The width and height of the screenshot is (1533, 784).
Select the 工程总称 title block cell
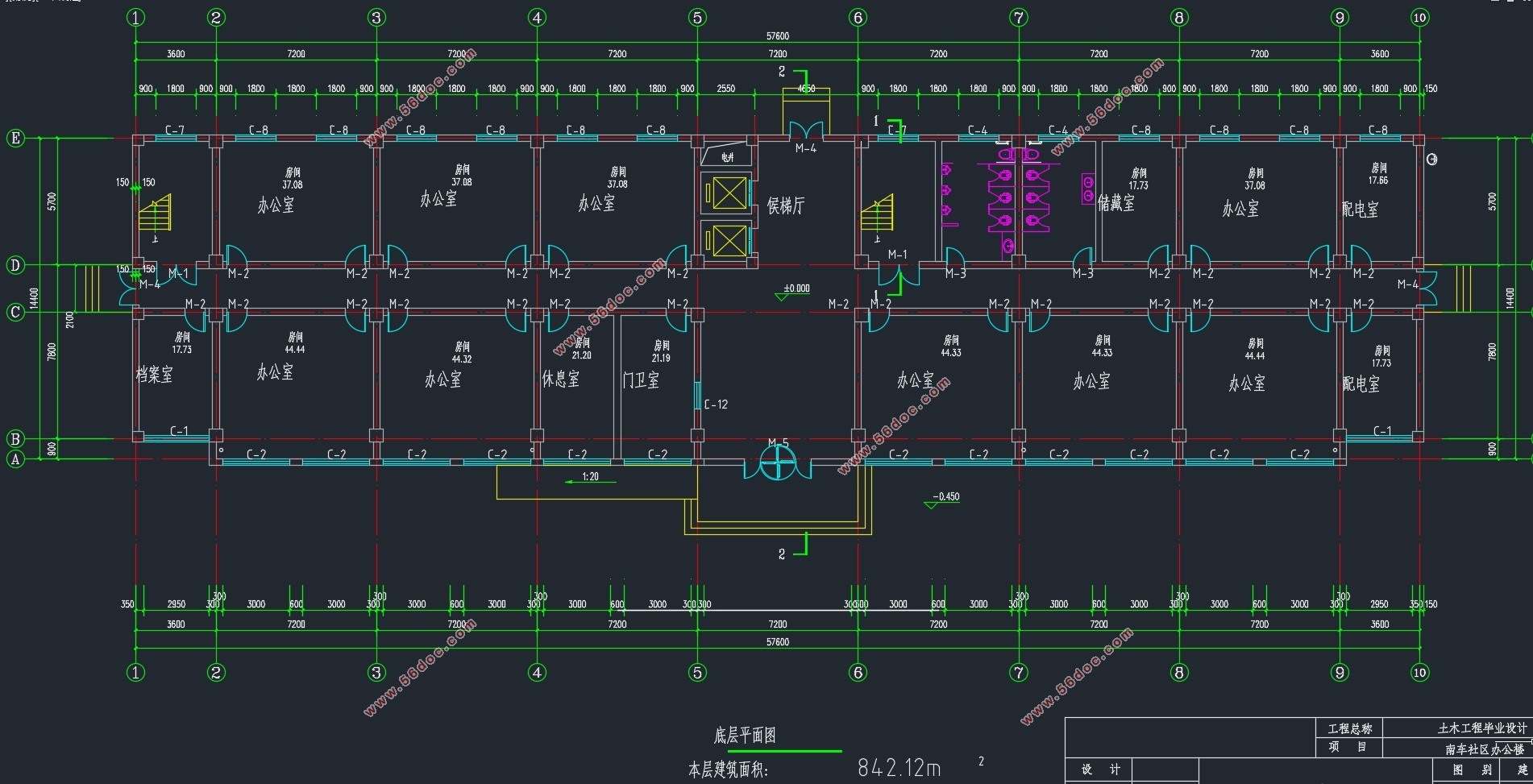(1350, 728)
